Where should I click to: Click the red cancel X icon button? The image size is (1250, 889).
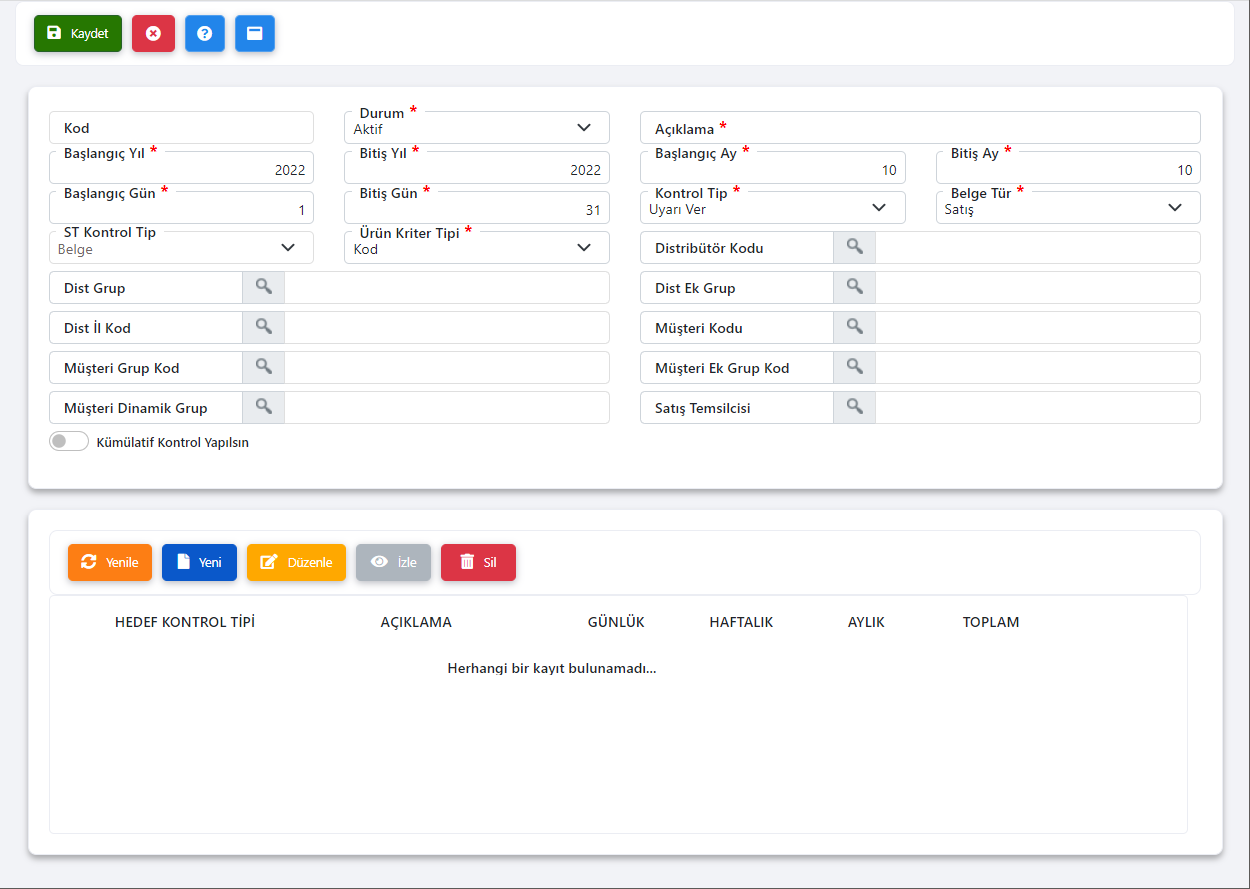coord(153,33)
